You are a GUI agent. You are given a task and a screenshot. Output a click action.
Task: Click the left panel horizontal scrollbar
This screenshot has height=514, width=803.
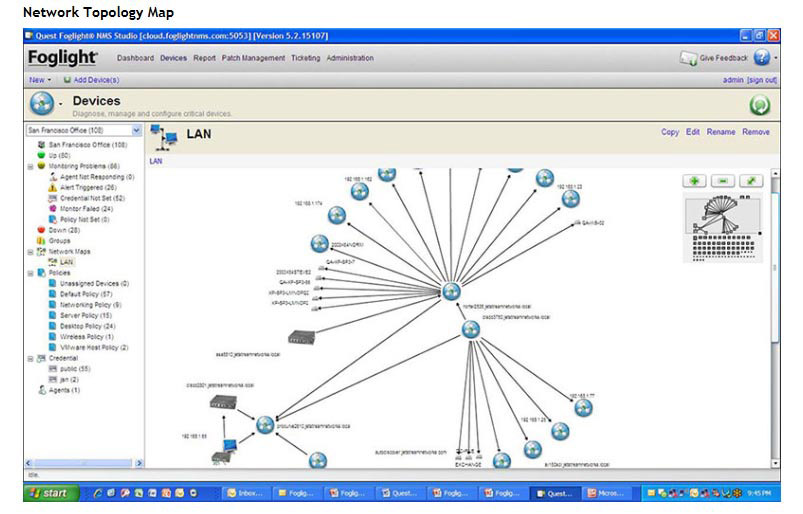click(83, 463)
